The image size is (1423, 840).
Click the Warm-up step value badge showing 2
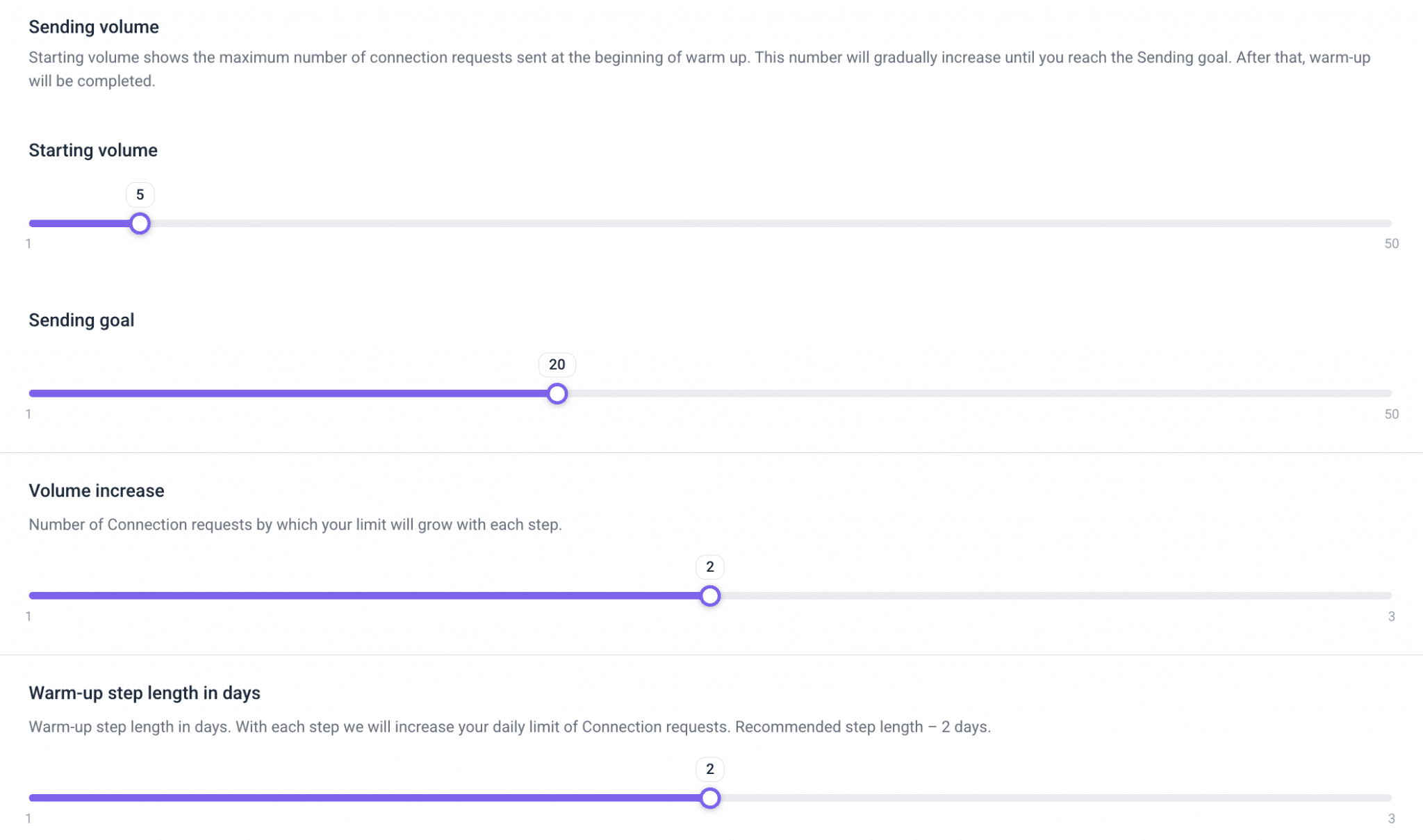point(709,769)
